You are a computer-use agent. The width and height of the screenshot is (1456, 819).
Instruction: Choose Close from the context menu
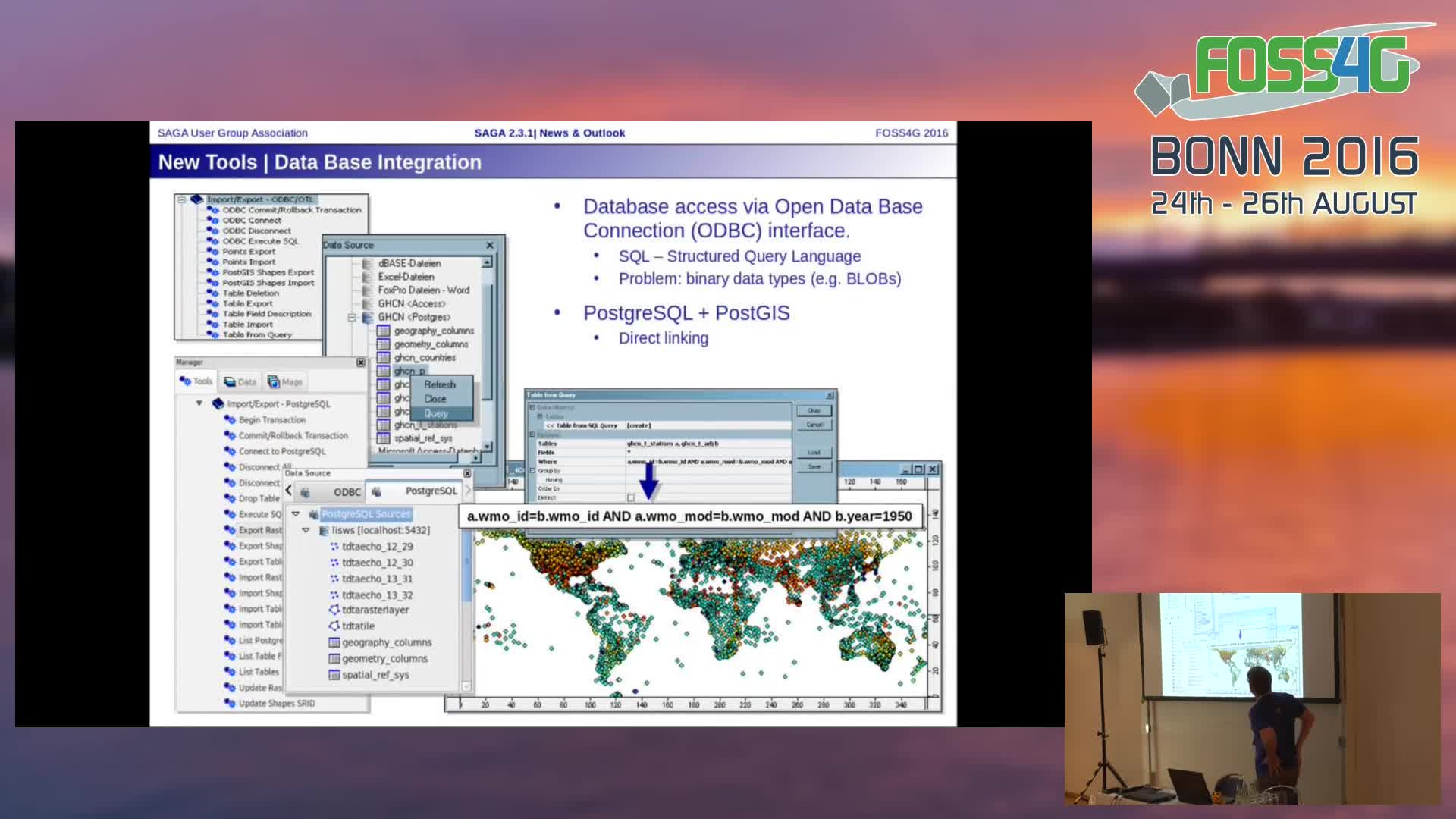[x=442, y=399]
